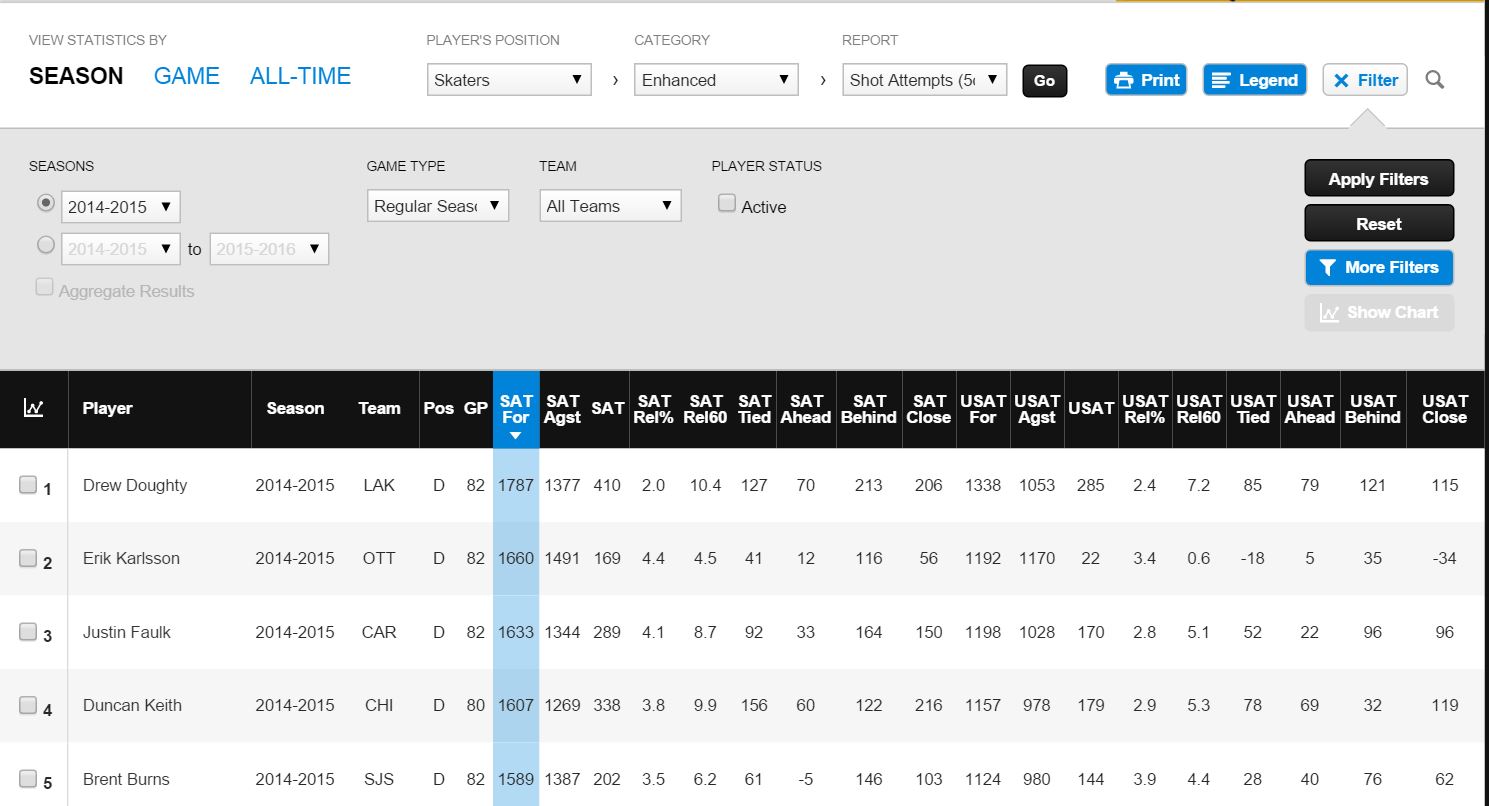Click the Show Chart button
This screenshot has height=806, width=1489.
[x=1379, y=312]
